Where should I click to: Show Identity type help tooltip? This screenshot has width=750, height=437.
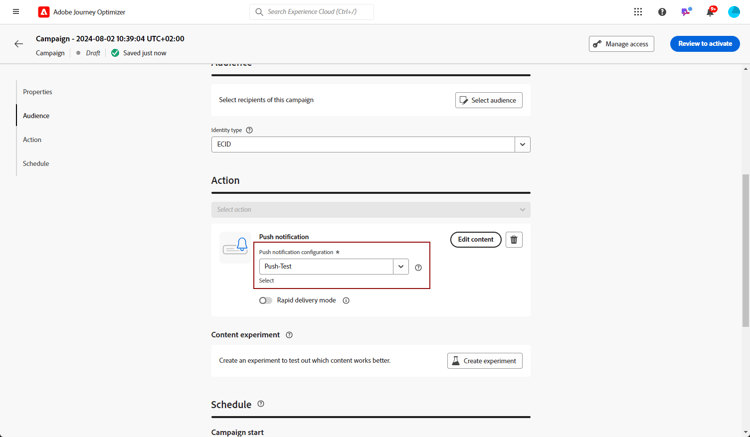pyautogui.click(x=249, y=130)
